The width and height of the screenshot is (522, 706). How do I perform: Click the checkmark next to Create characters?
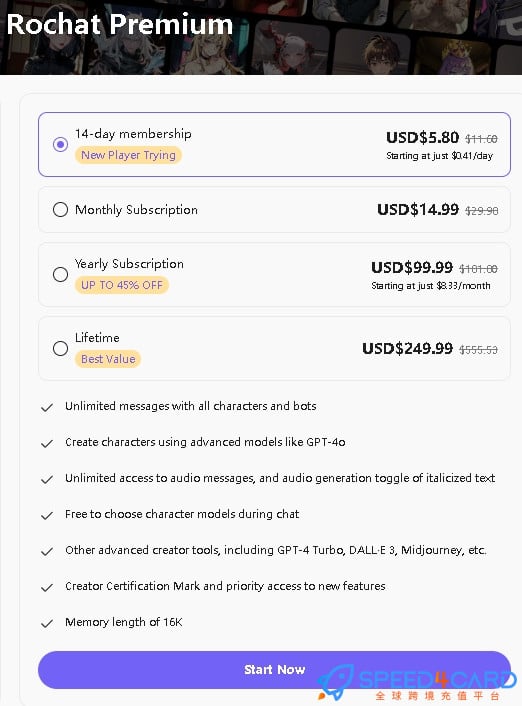point(47,444)
